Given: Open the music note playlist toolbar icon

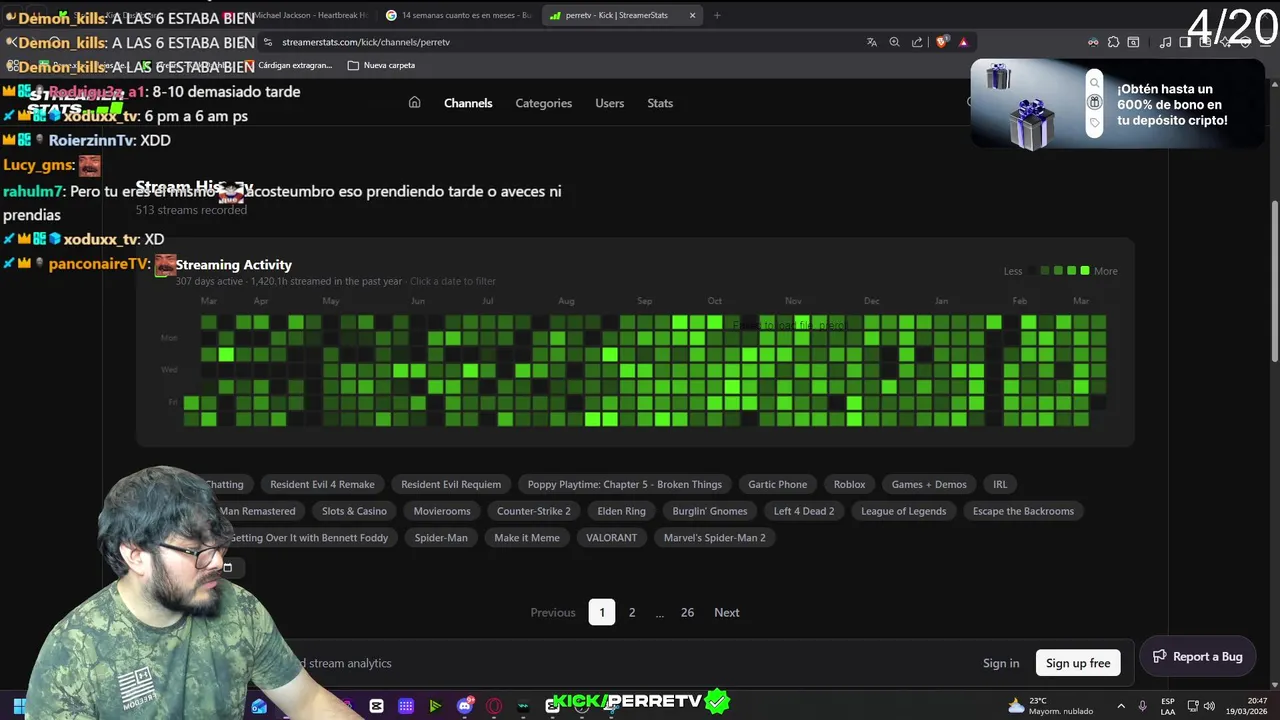Looking at the screenshot, I should tap(1165, 42).
